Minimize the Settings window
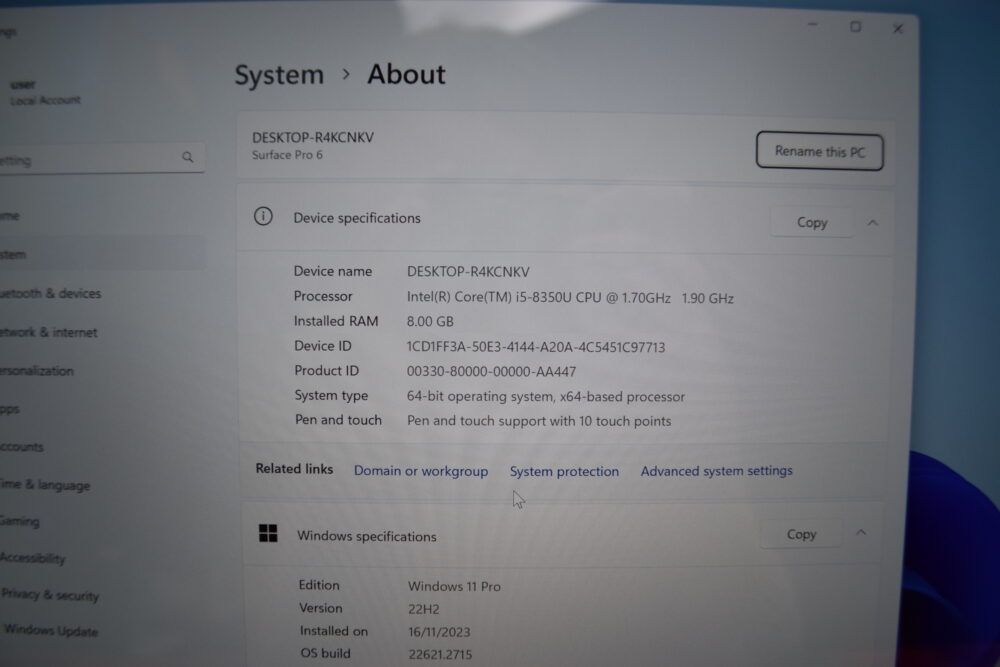This screenshot has width=1000, height=667. point(812,25)
